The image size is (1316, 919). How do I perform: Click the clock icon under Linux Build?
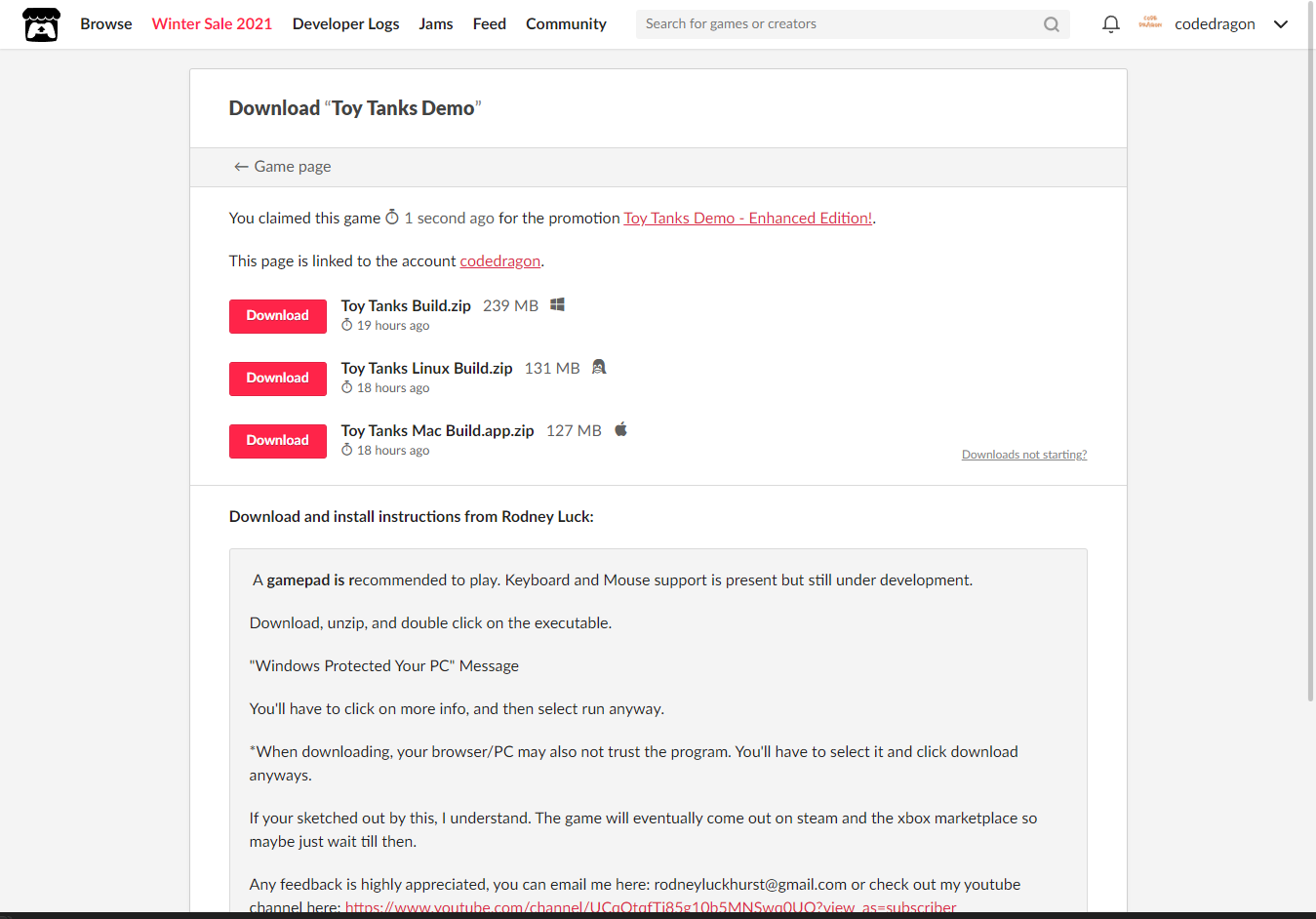coord(347,387)
